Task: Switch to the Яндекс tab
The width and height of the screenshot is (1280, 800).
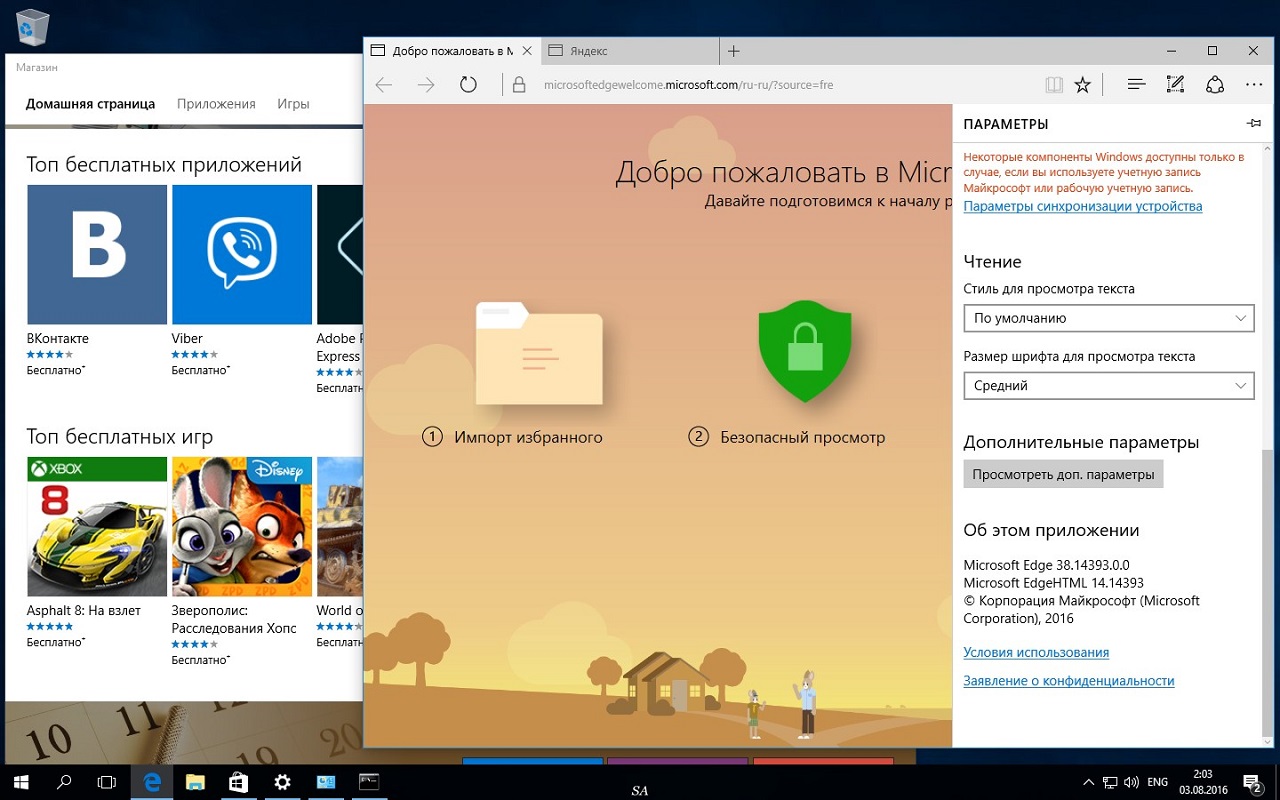Action: (630, 51)
